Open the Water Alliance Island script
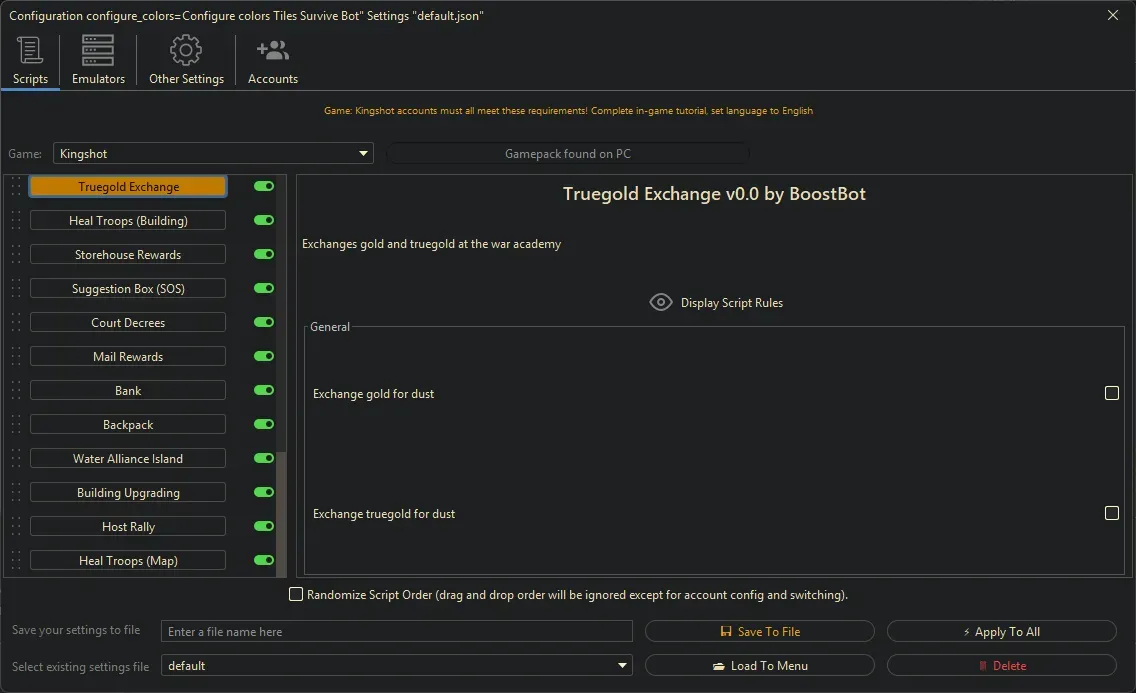This screenshot has height=693, width=1136. 127,458
